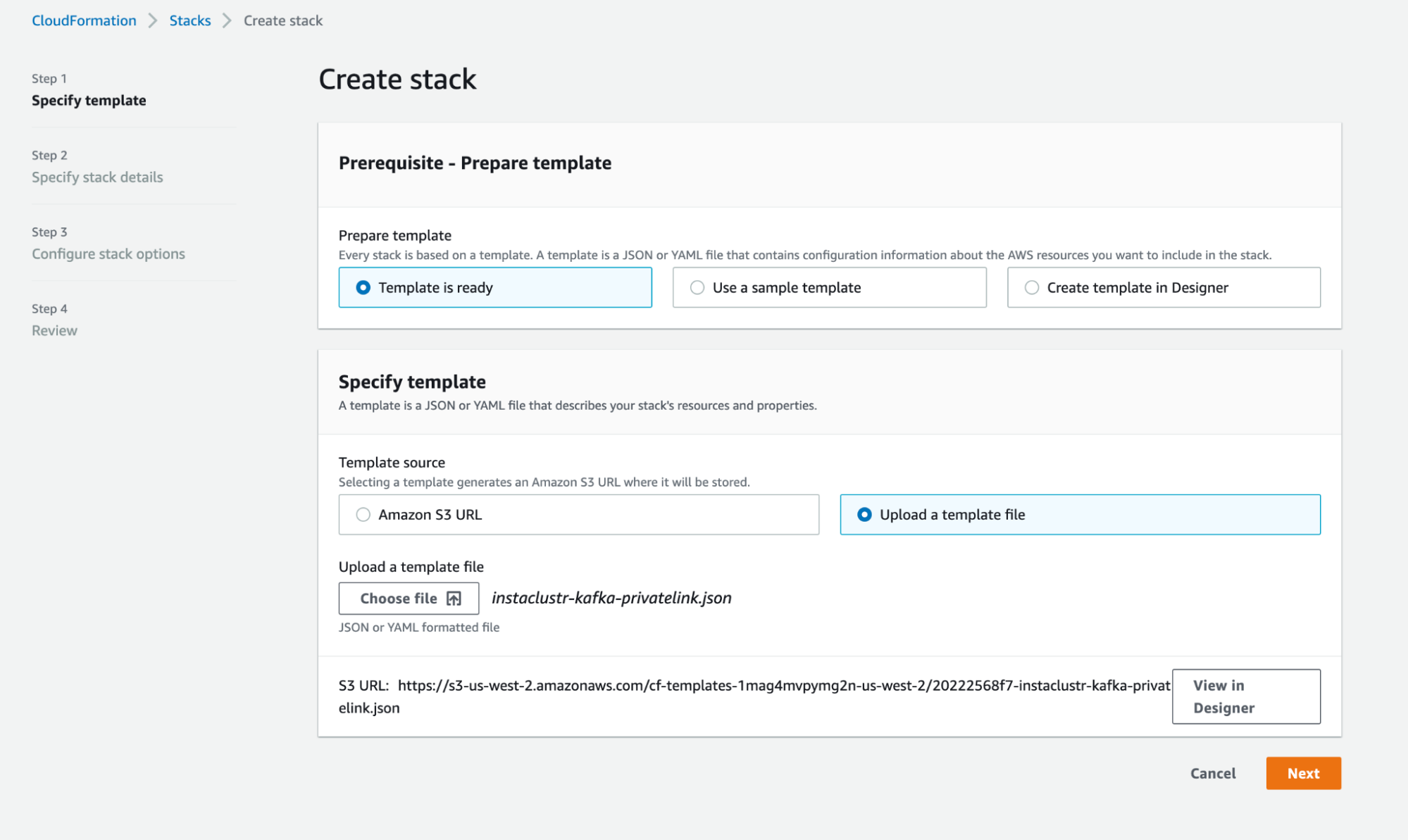This screenshot has width=1408, height=840.
Task: Click the S3 URL text for the template
Action: point(783,685)
